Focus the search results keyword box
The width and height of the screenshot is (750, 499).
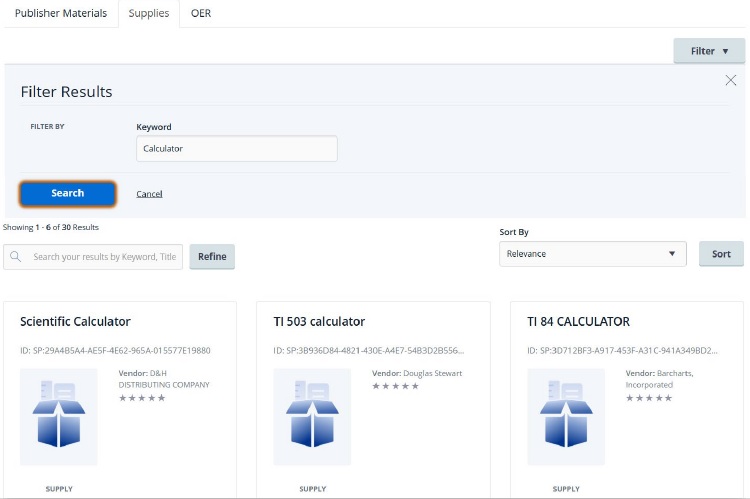pyautogui.click(x=105, y=257)
